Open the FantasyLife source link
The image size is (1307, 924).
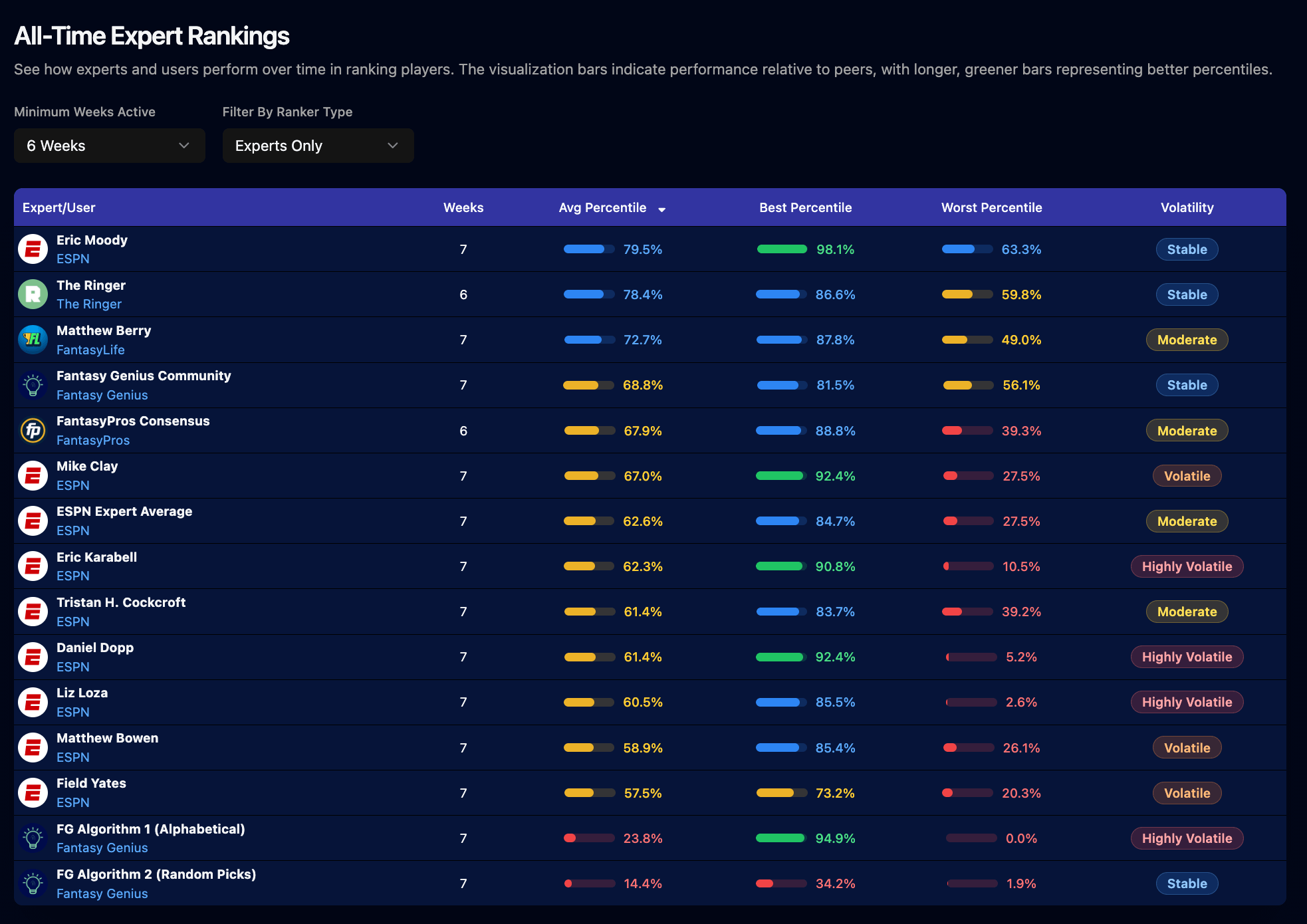click(90, 350)
